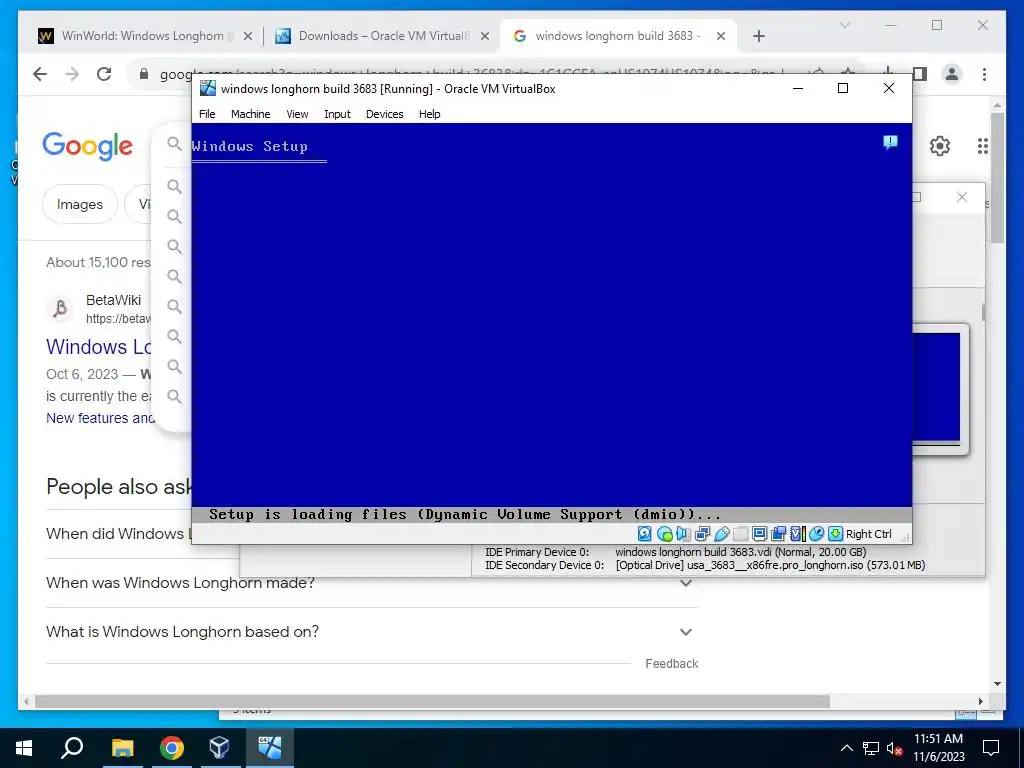The height and width of the screenshot is (768, 1024).
Task: Reload the page in Chrome
Action: [x=104, y=74]
